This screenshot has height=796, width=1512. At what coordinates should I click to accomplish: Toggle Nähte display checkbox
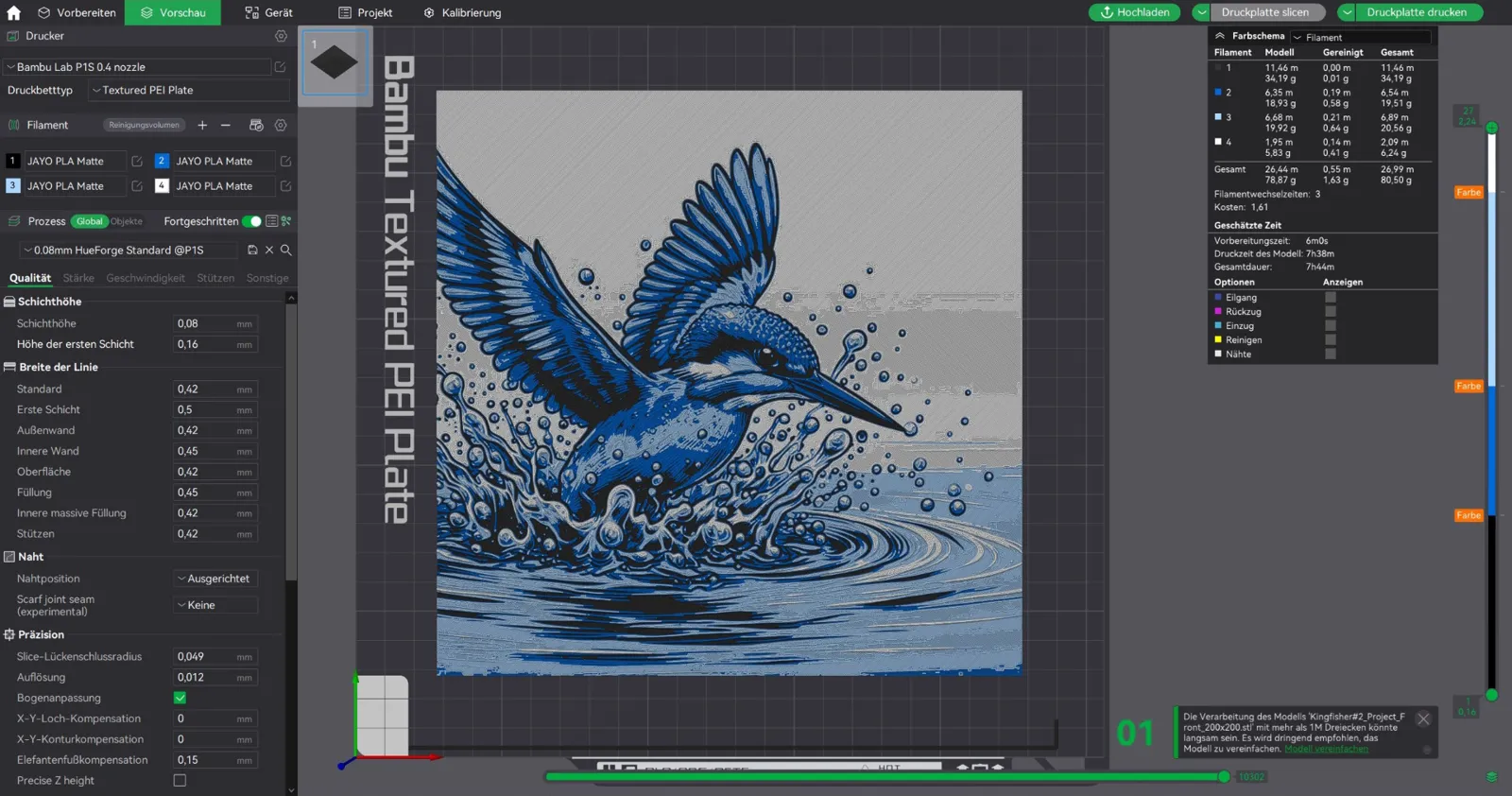tap(1331, 354)
